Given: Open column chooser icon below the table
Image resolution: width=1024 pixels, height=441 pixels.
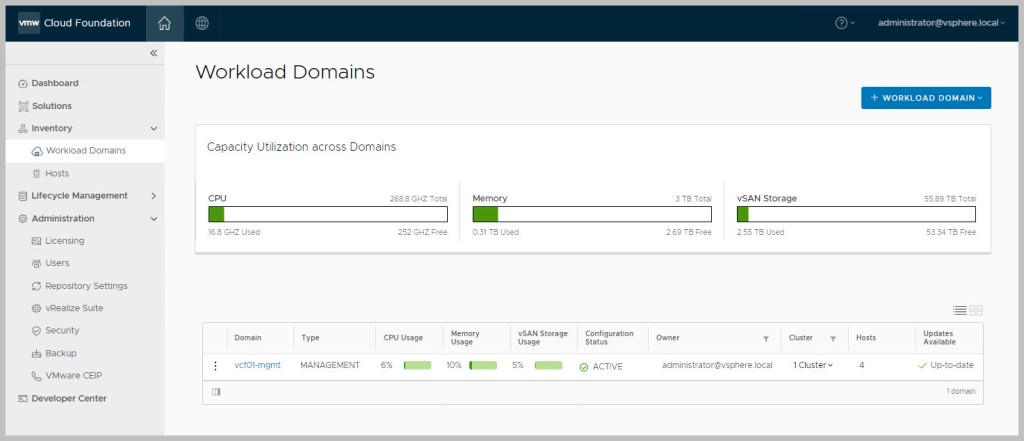Looking at the screenshot, I should coord(216,392).
